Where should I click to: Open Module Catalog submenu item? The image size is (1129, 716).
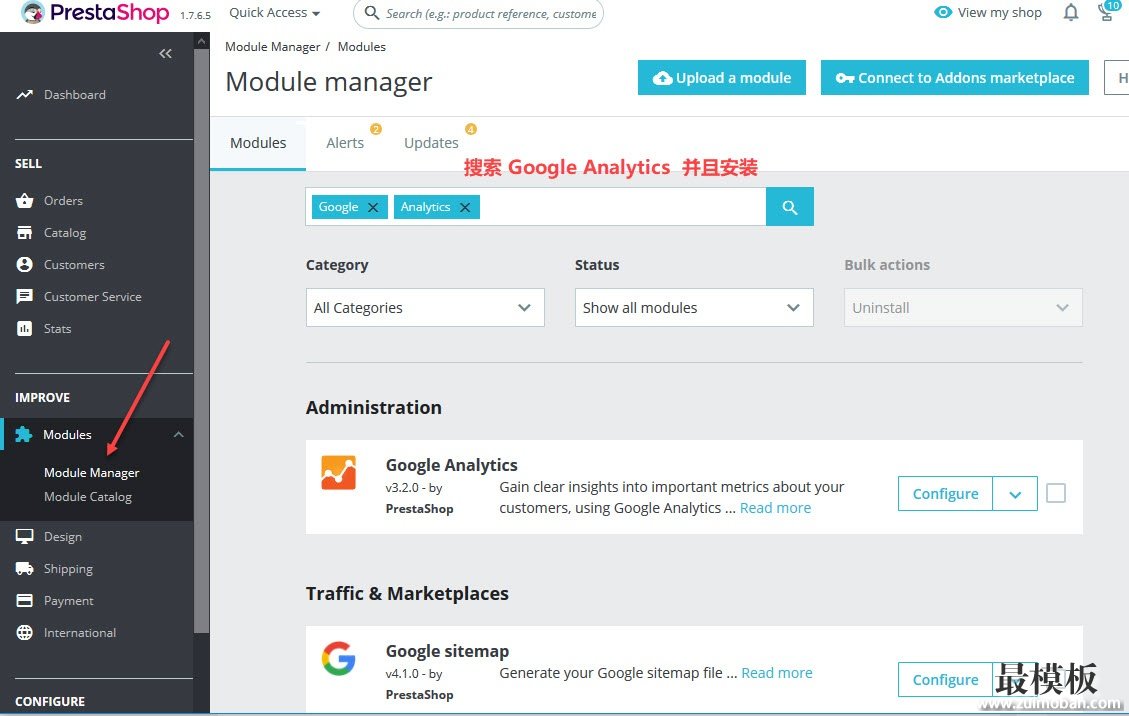(x=88, y=497)
